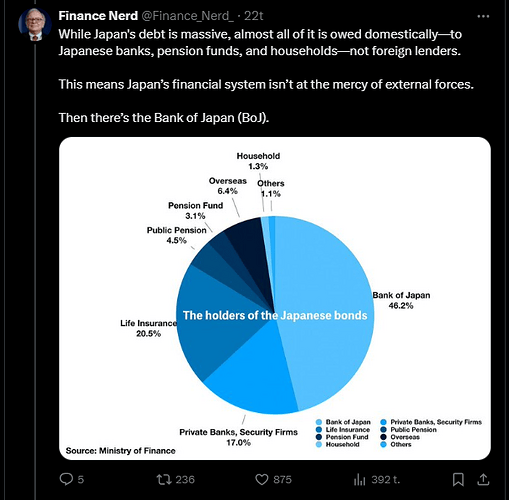The width and height of the screenshot is (509, 500).
Task: Open the Finance Nerd display name
Action: coord(98,16)
